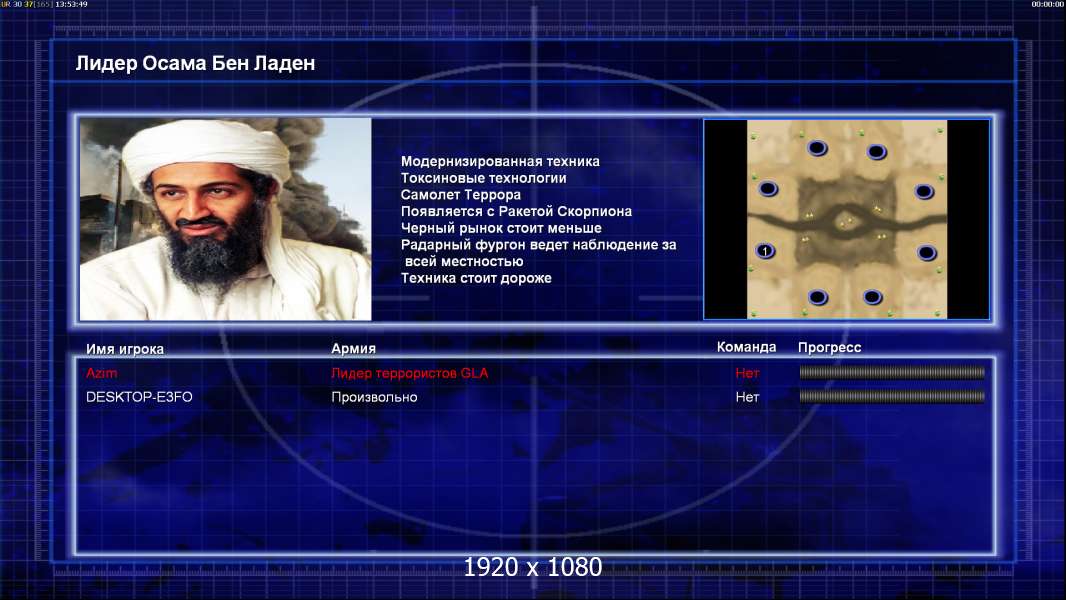Click the line 'Модернизированная техника'
The width and height of the screenshot is (1066, 600).
(500, 161)
